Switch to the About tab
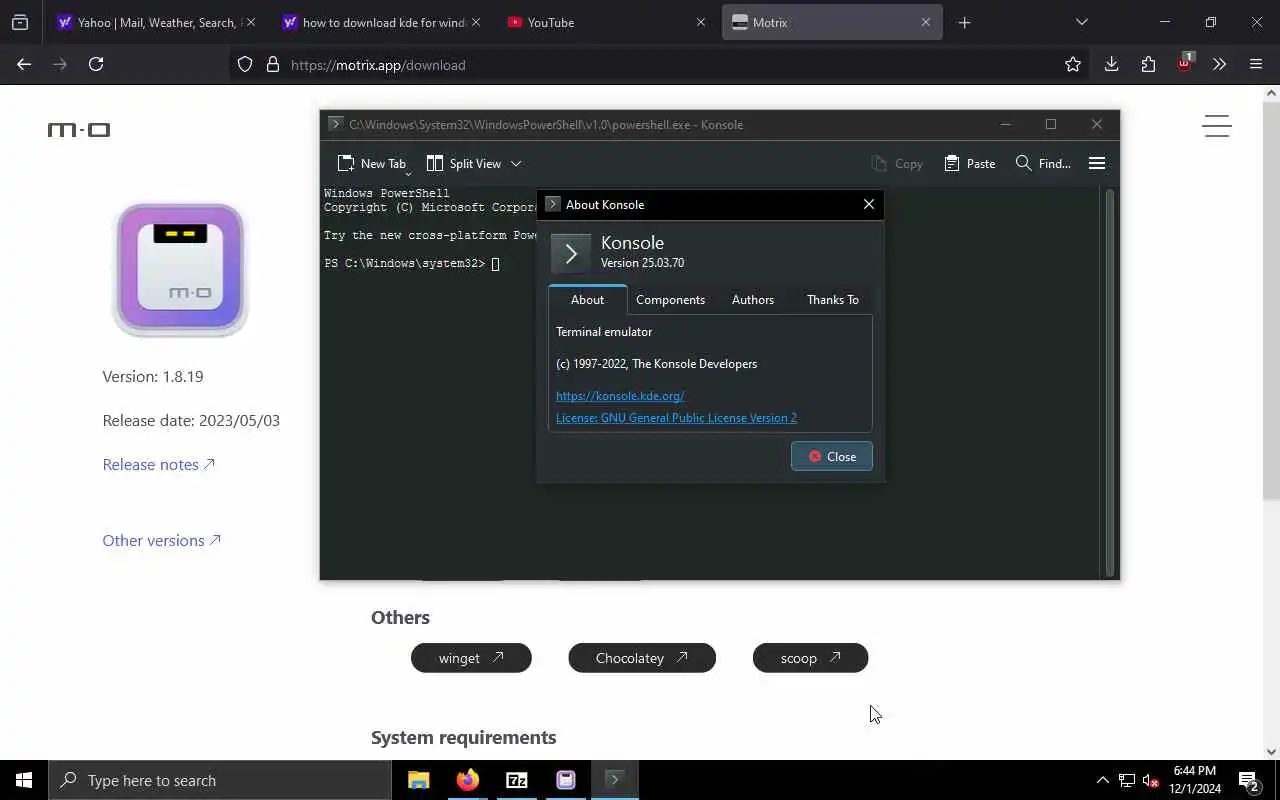1280x800 pixels. [587, 300]
